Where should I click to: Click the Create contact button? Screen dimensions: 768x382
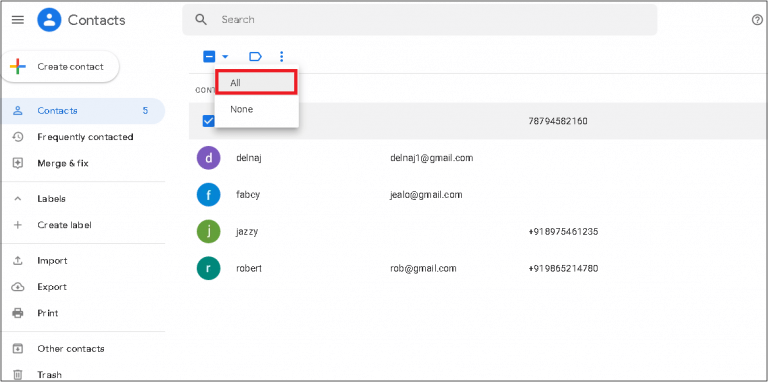pos(60,67)
